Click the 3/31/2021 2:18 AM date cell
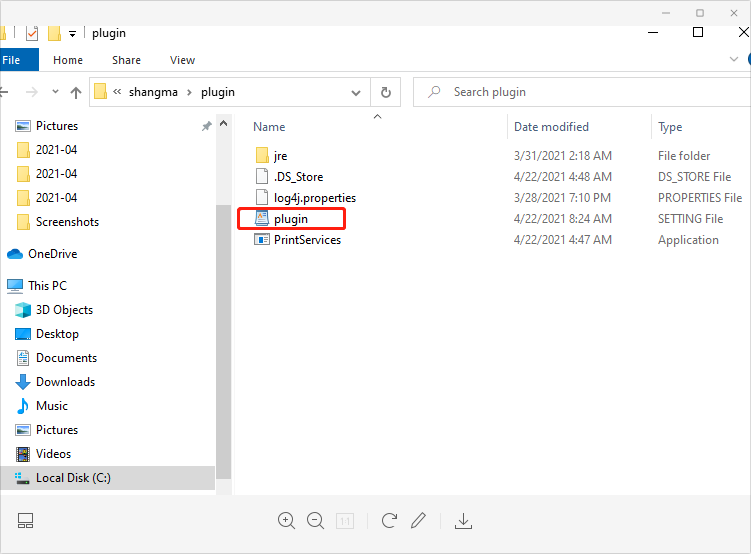Viewport: 751px width, 554px height. click(x=563, y=156)
